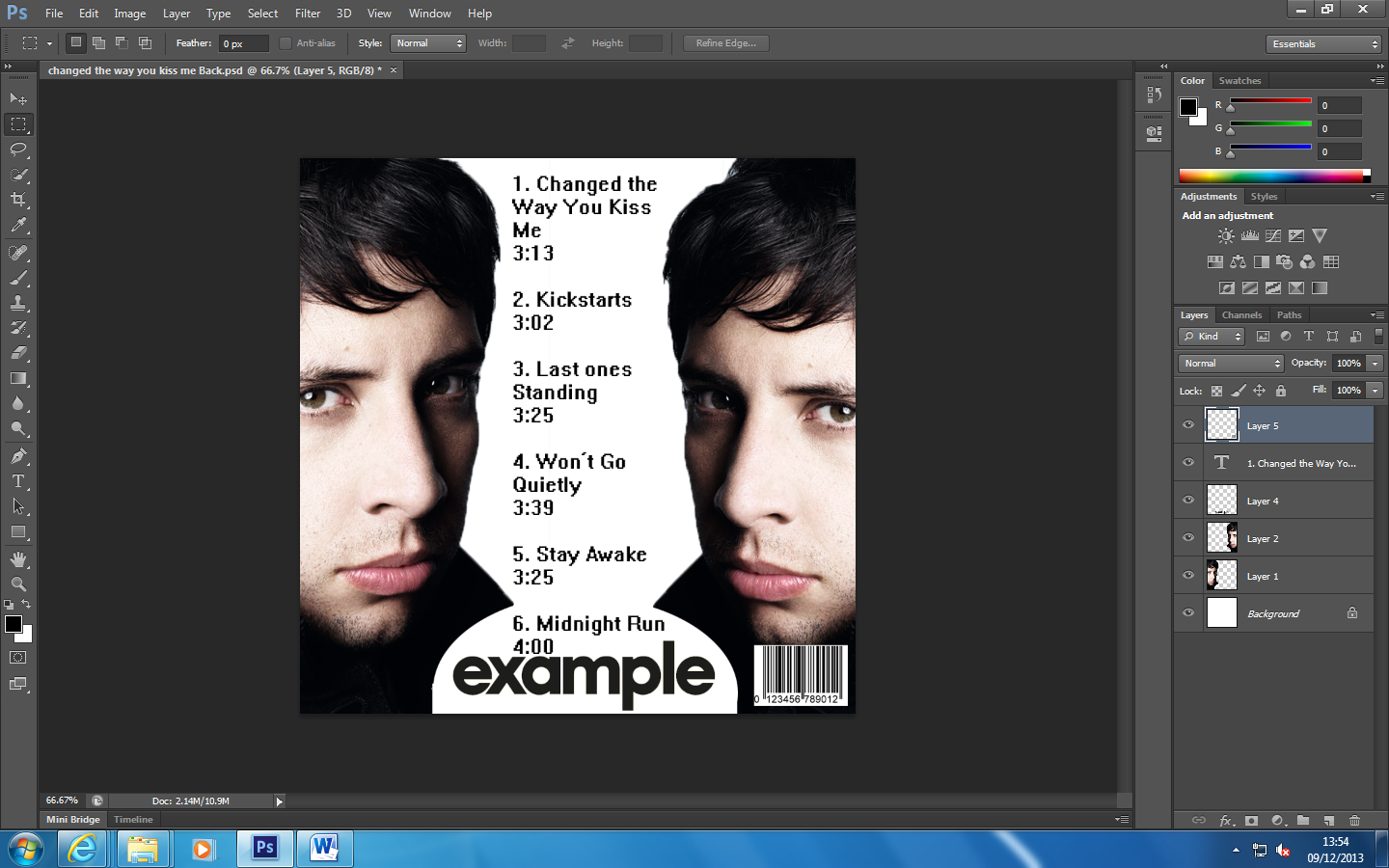Viewport: 1389px width, 868px height.
Task: Open the layer Kind filter dropdown
Action: tap(1212, 337)
